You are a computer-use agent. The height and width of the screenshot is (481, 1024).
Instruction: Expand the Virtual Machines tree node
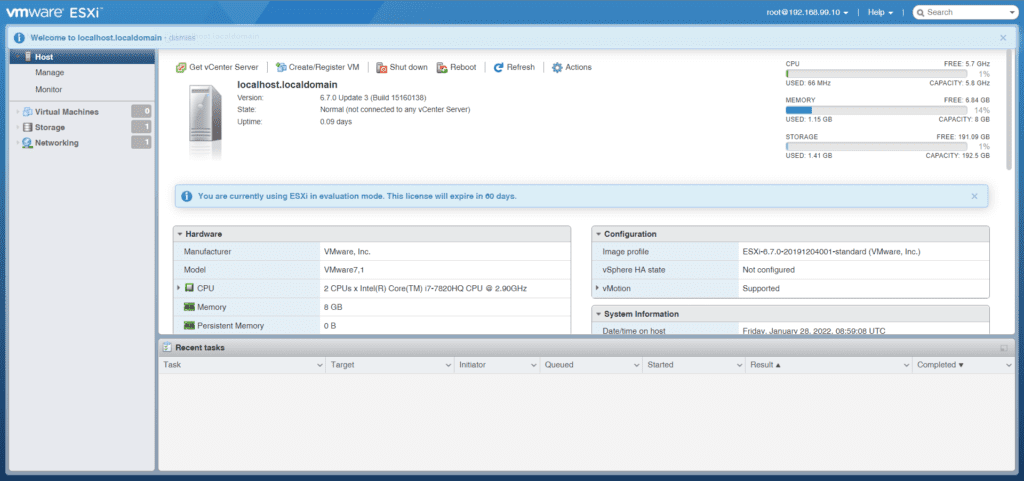[18, 112]
